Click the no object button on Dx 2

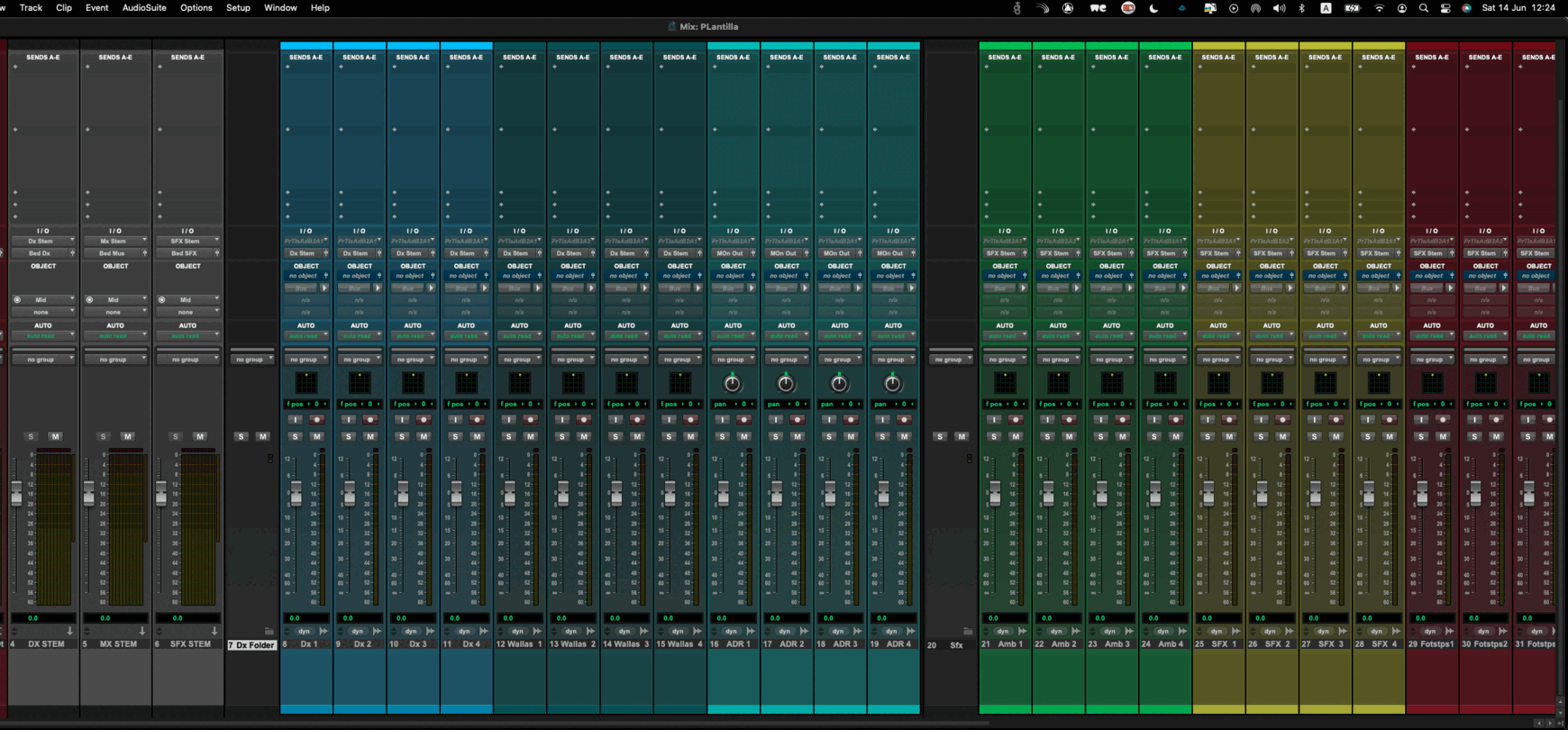tap(356, 276)
